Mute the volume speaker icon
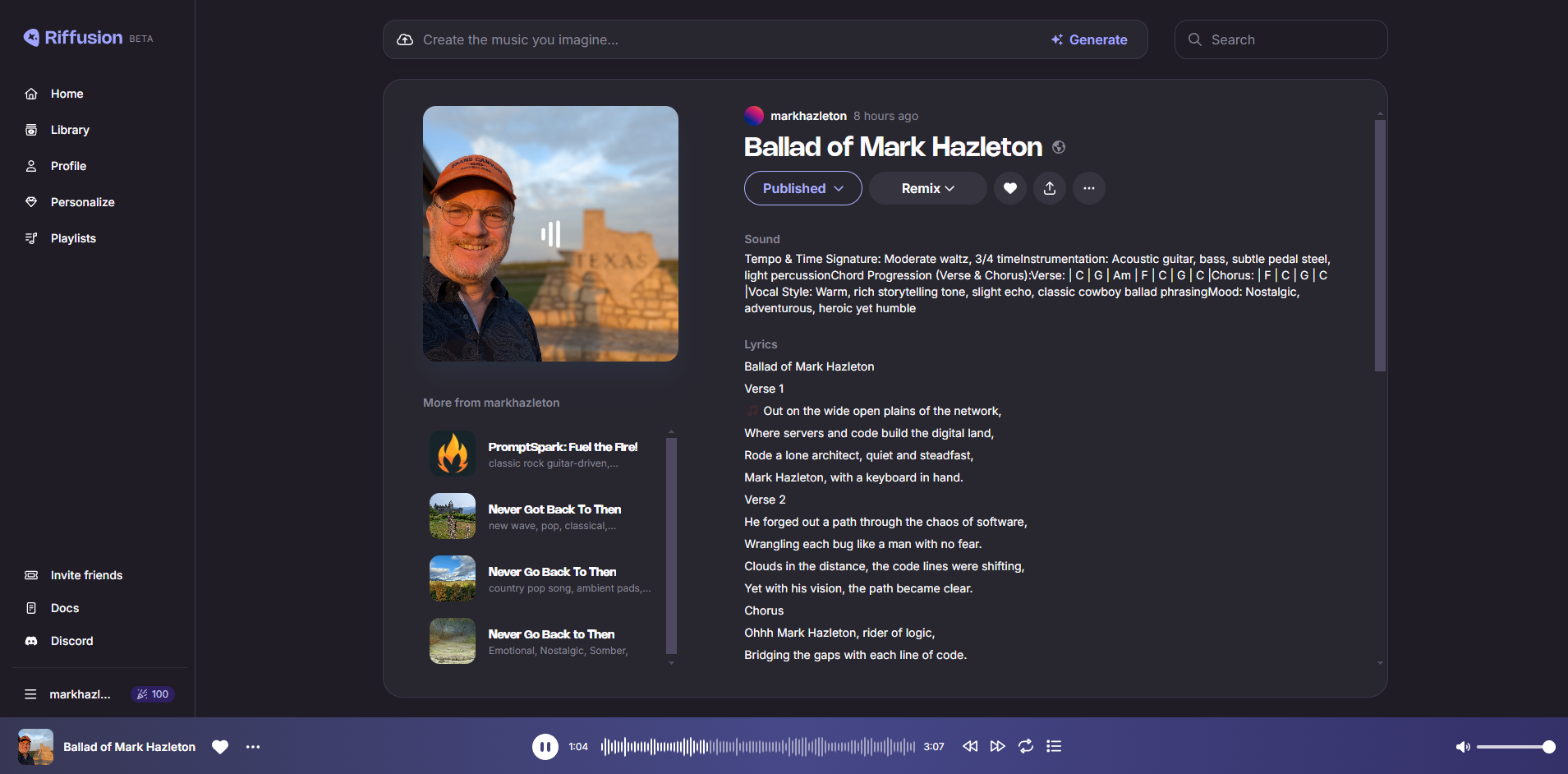The width and height of the screenshot is (1568, 774). coord(1463,747)
